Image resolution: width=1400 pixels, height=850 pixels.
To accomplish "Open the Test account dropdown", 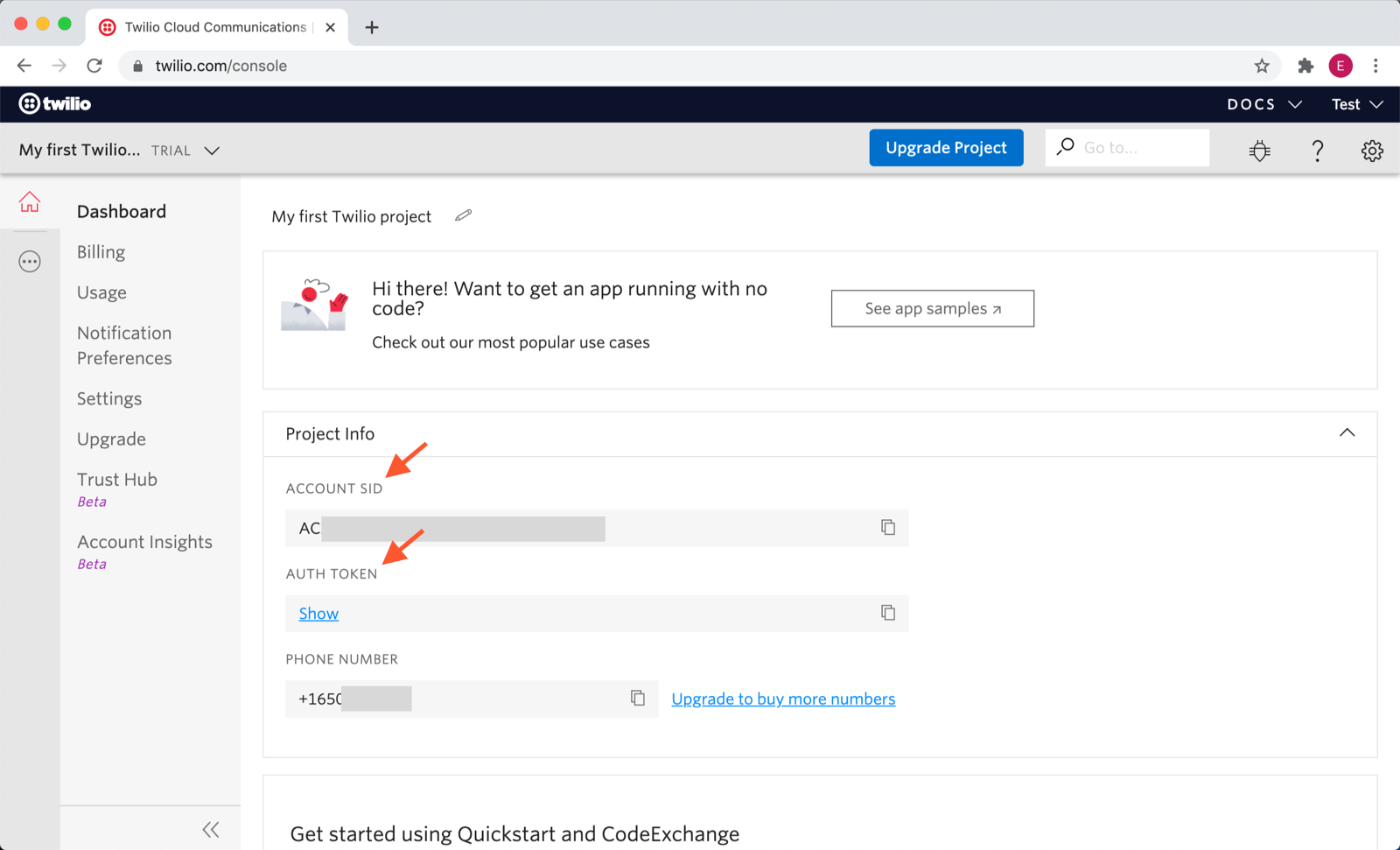I will 1356,104.
